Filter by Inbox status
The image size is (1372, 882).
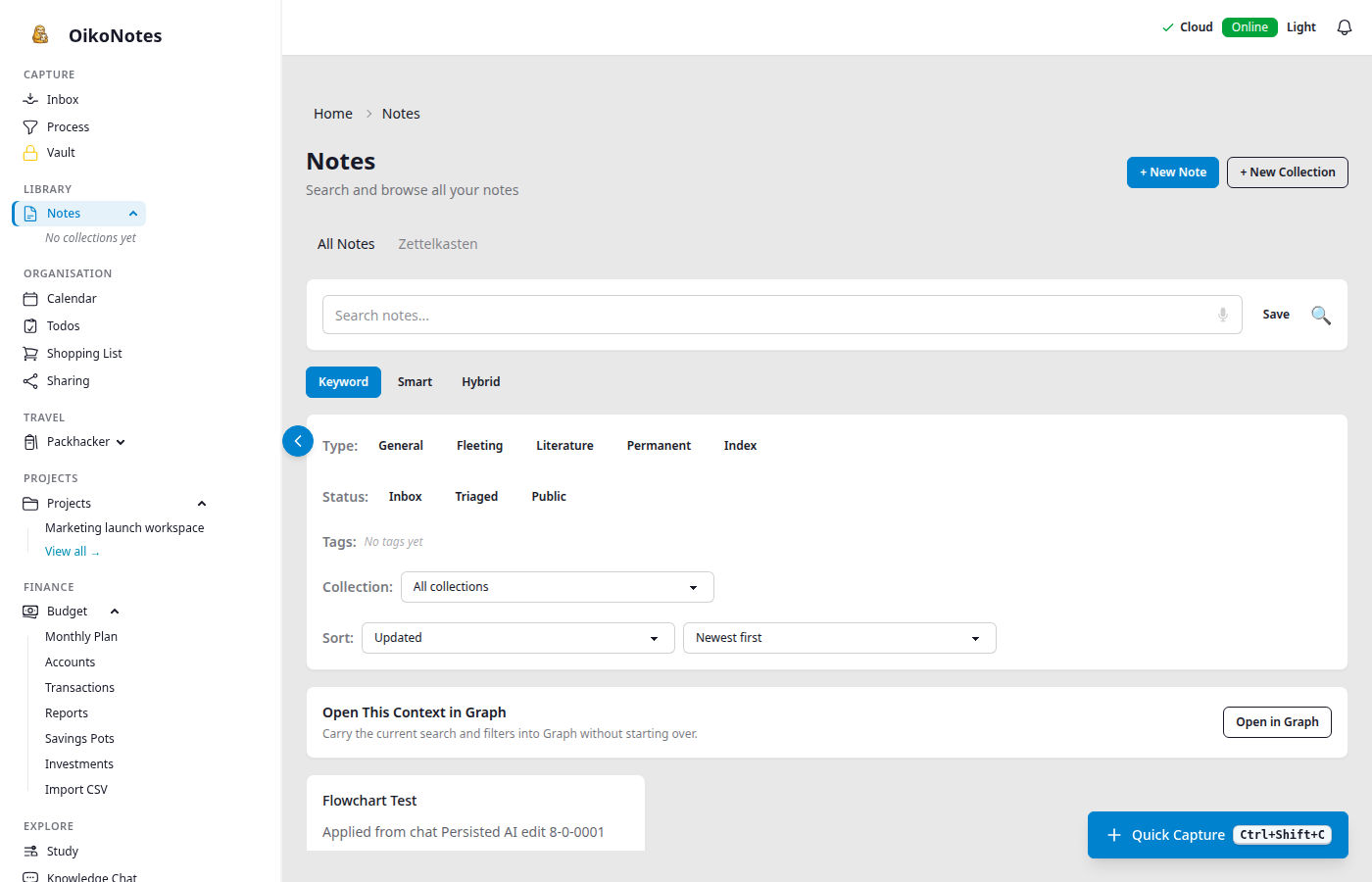(405, 497)
